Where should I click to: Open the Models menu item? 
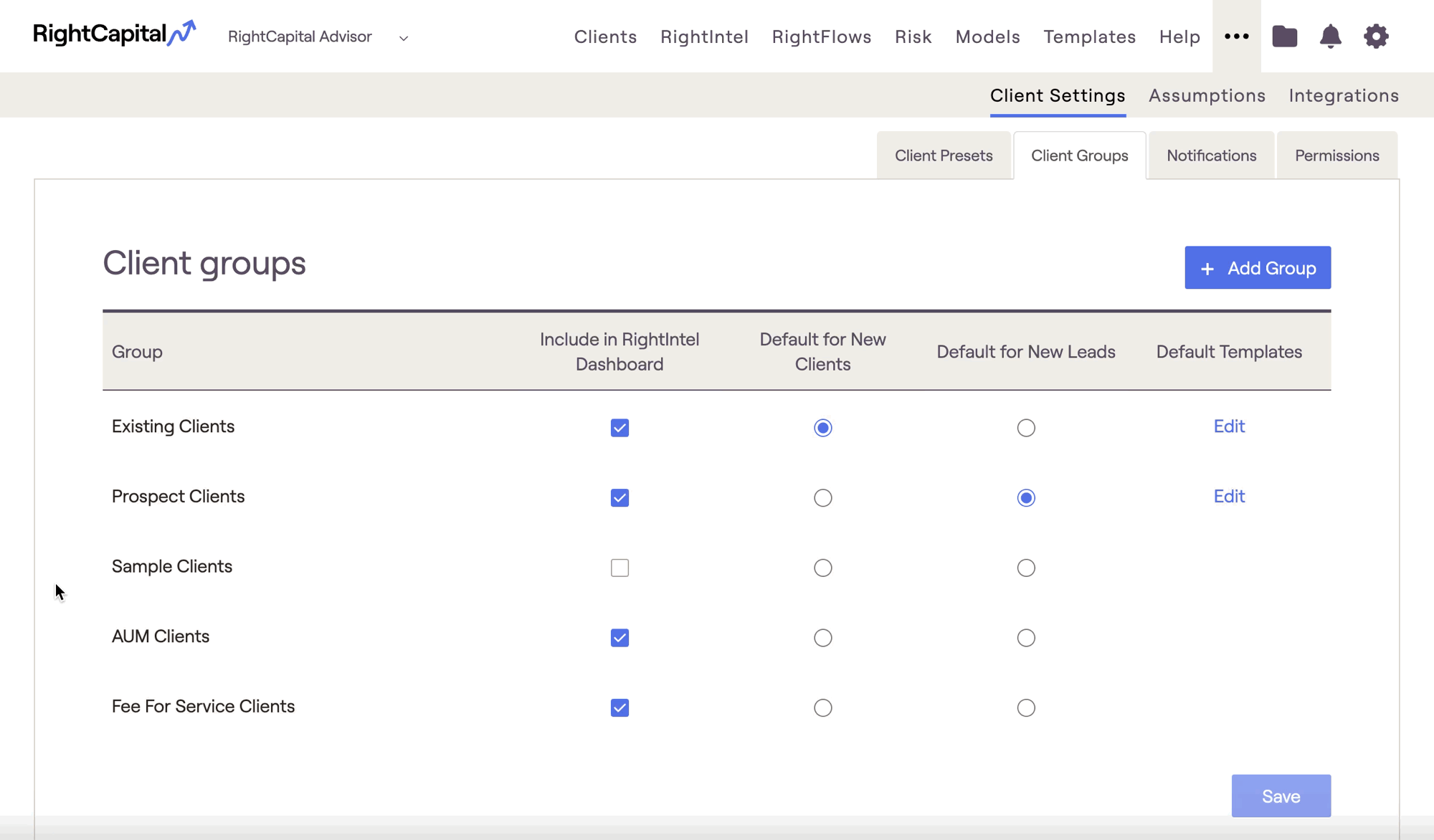tap(987, 37)
